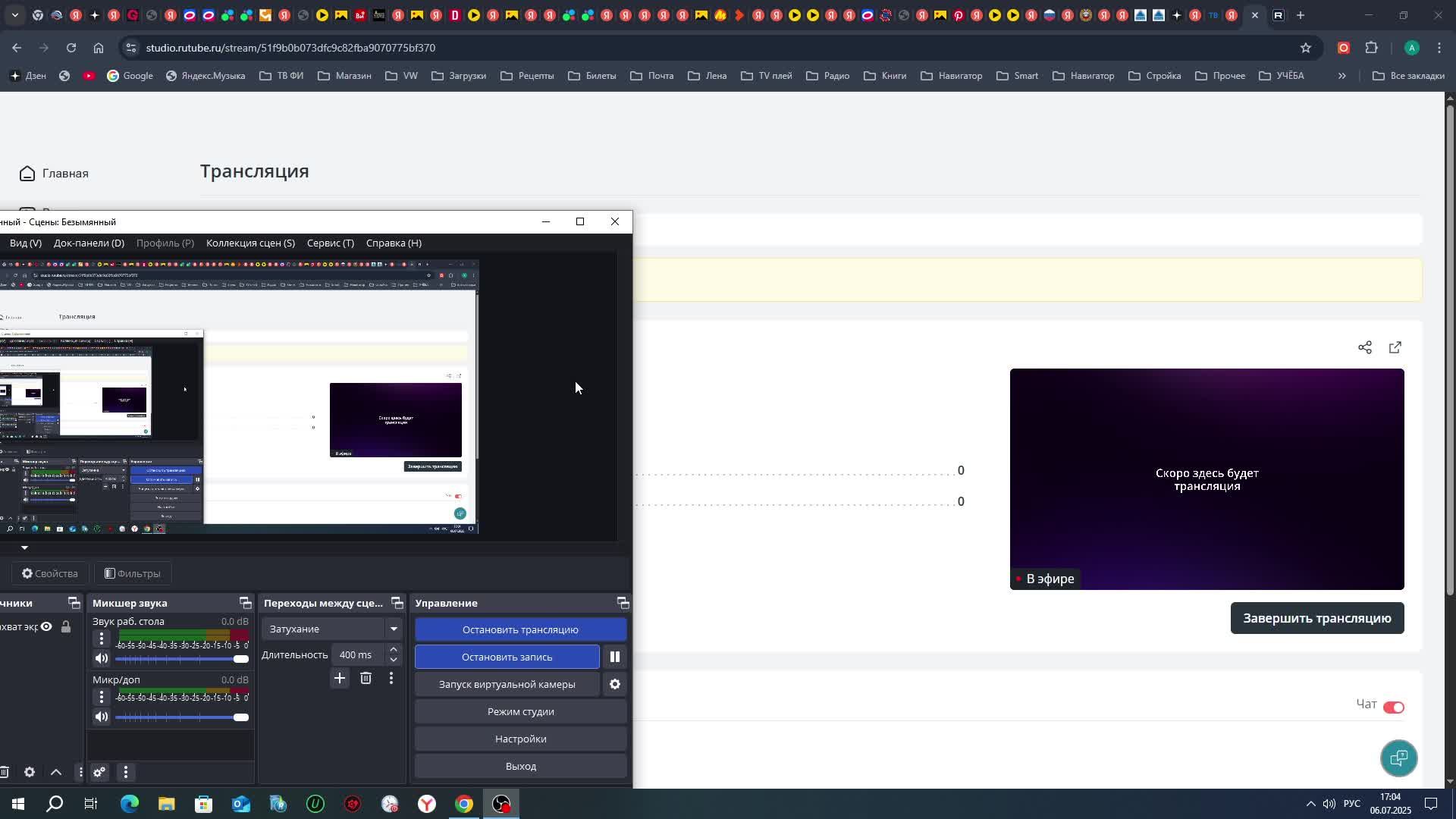
Task: Click Запуск виртуальной камеры
Action: tap(507, 684)
